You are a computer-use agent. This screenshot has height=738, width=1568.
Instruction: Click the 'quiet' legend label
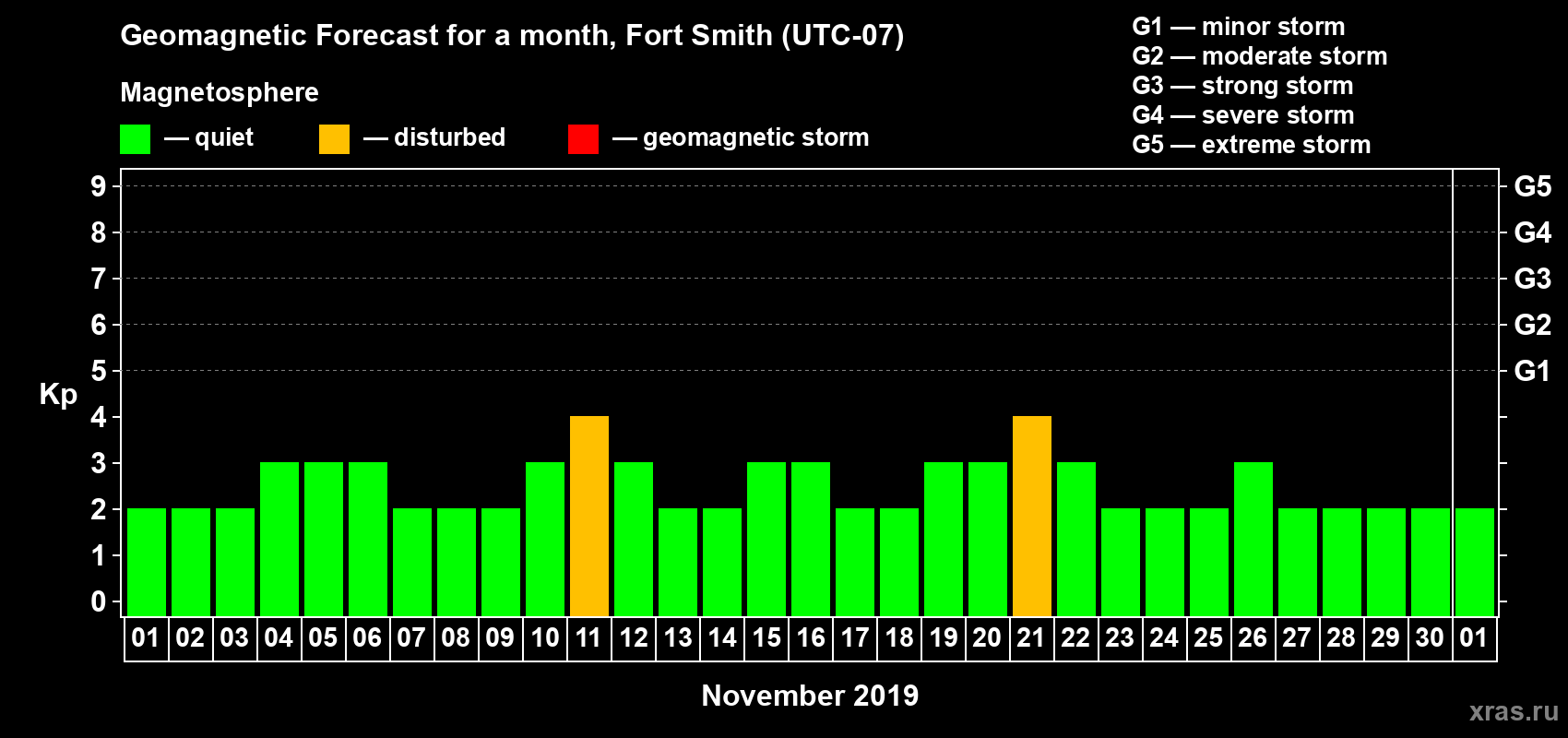[224, 137]
